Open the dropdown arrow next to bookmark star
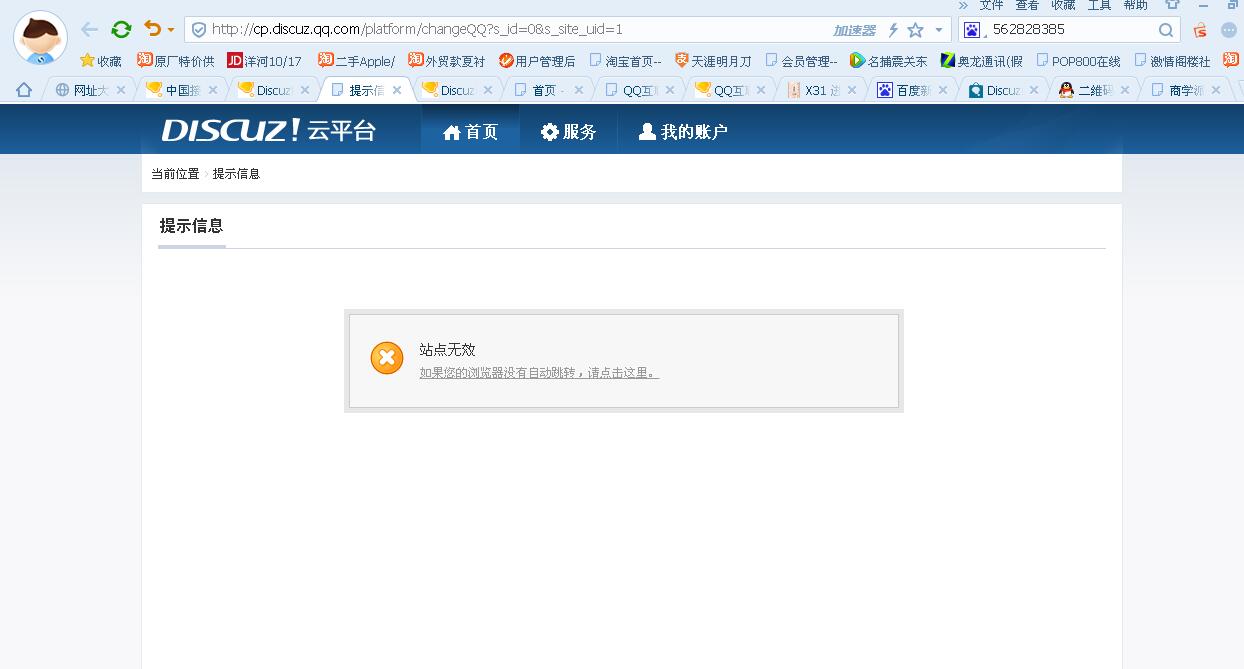Viewport: 1244px width, 669px height. [x=939, y=30]
